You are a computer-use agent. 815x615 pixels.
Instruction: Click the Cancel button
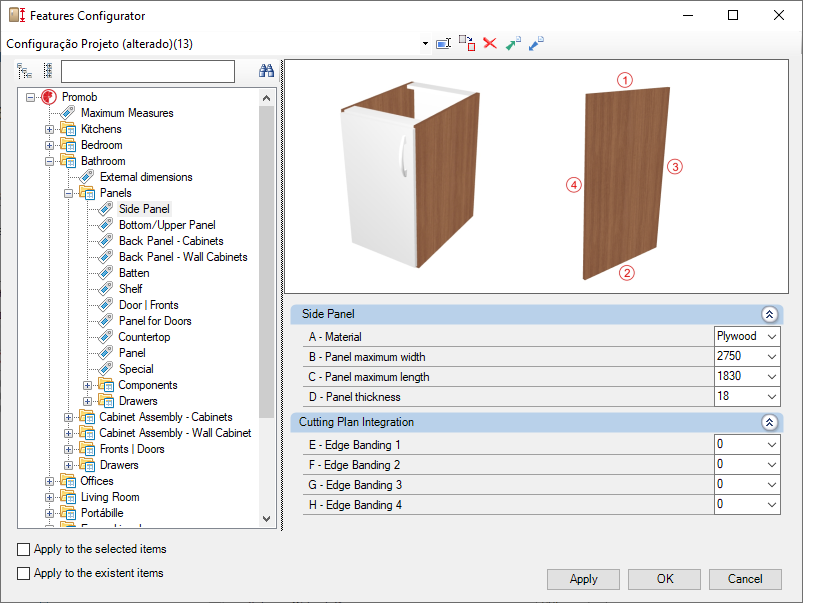point(745,579)
